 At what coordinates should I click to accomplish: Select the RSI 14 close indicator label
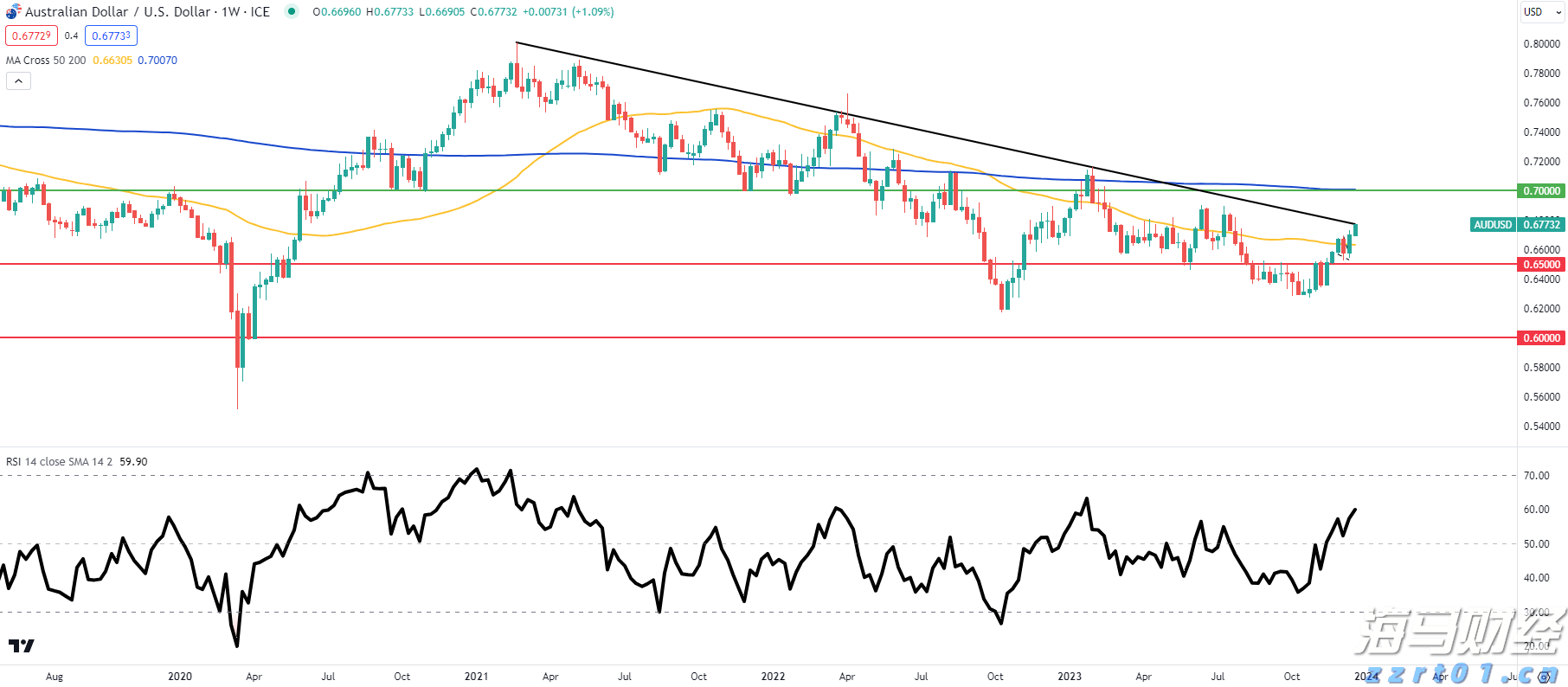pos(59,462)
